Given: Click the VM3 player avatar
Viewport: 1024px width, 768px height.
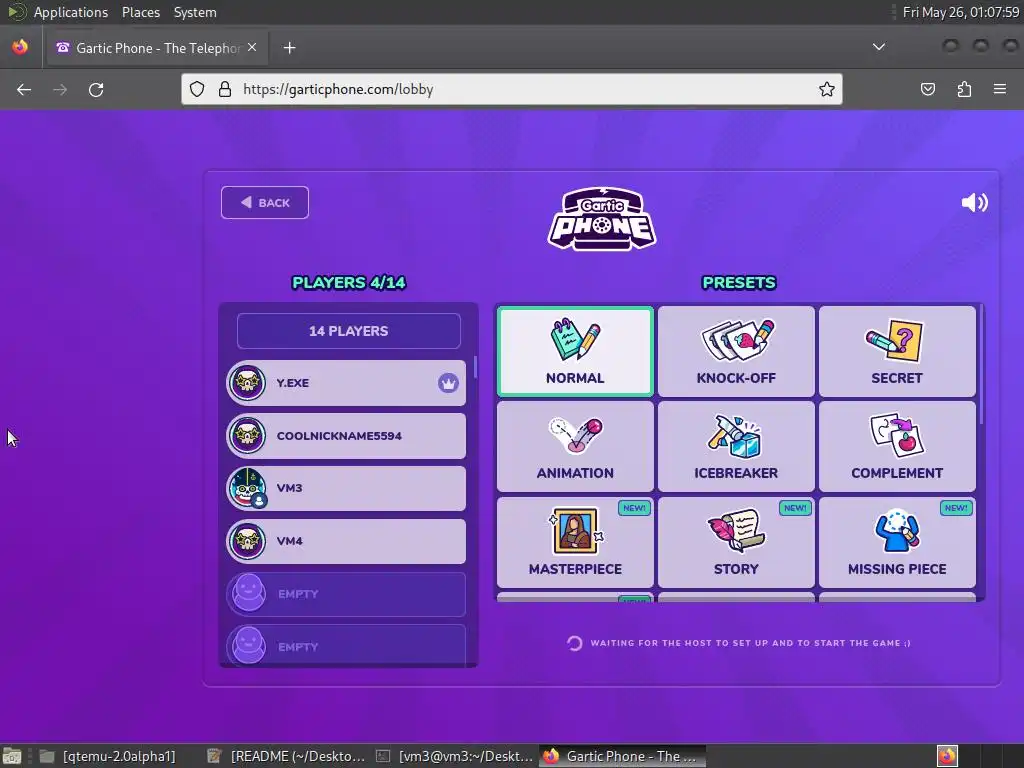Looking at the screenshot, I should coord(248,488).
